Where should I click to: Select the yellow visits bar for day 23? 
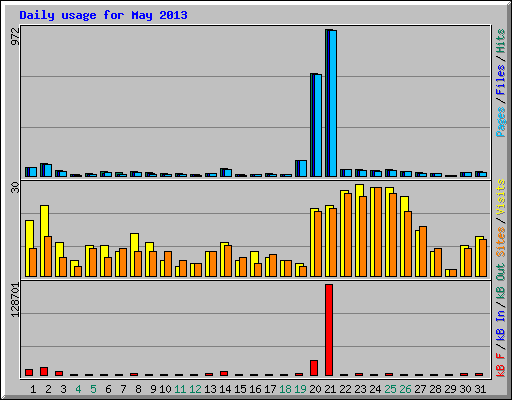[x=359, y=231]
